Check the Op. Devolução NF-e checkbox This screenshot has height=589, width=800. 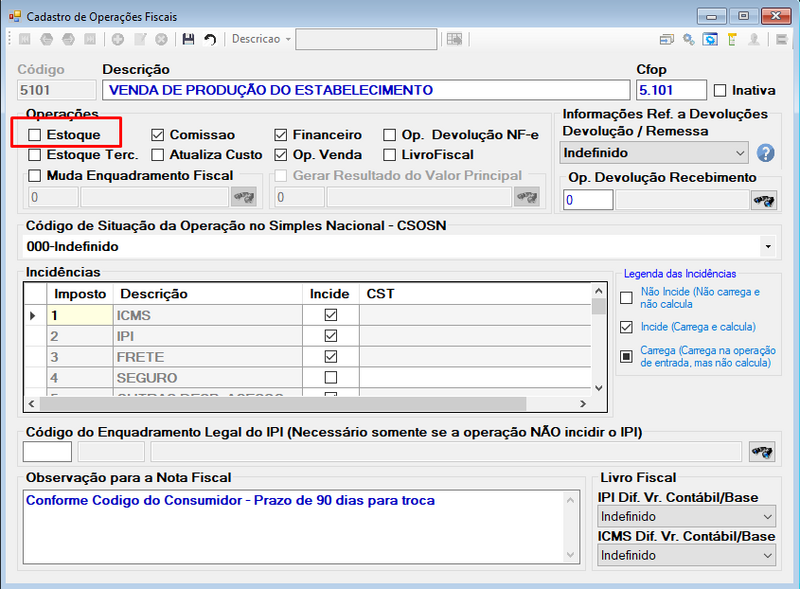tap(389, 135)
